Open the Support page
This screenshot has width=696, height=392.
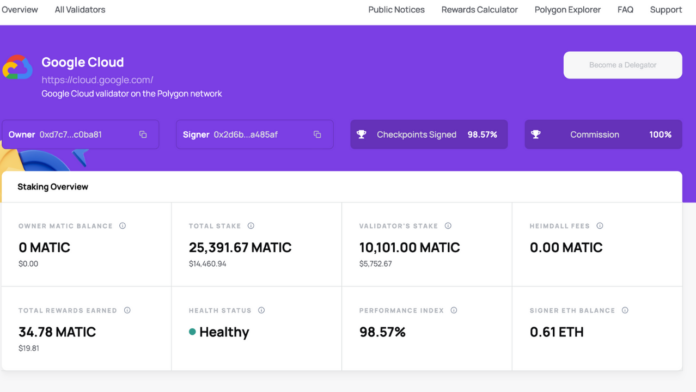[666, 10]
